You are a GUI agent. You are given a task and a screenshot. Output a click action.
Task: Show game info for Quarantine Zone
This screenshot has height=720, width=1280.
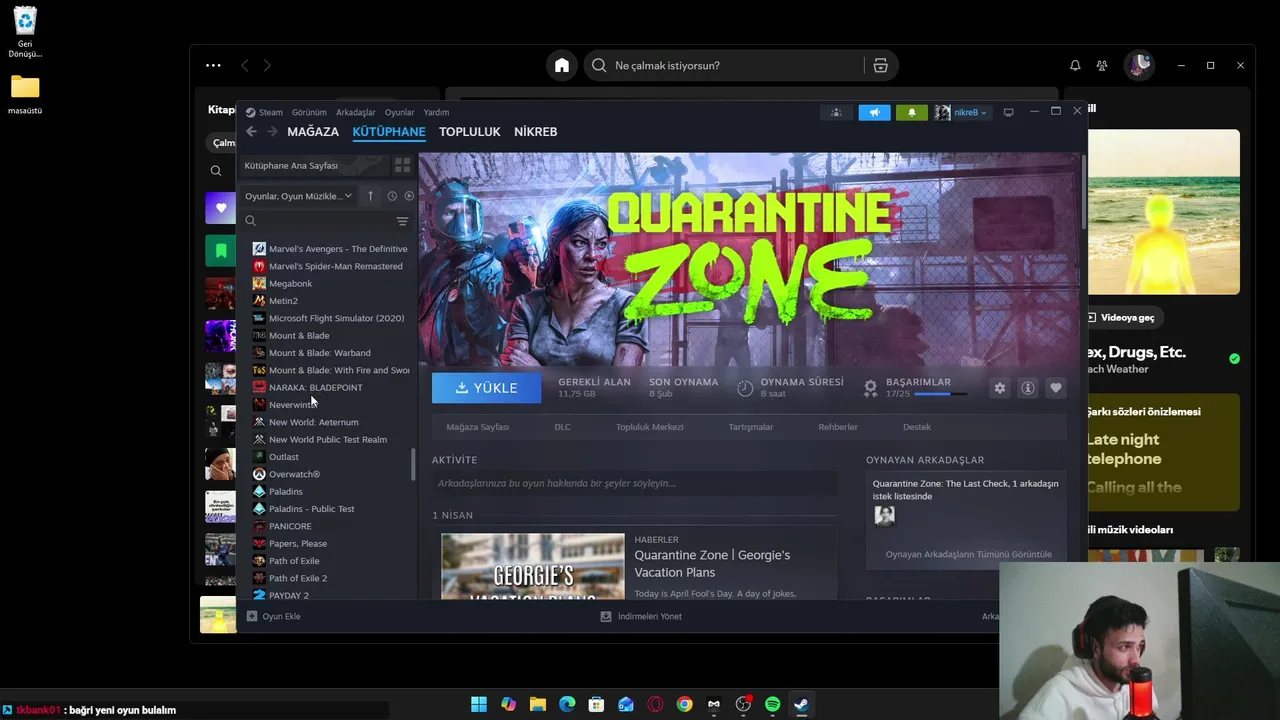click(1027, 388)
